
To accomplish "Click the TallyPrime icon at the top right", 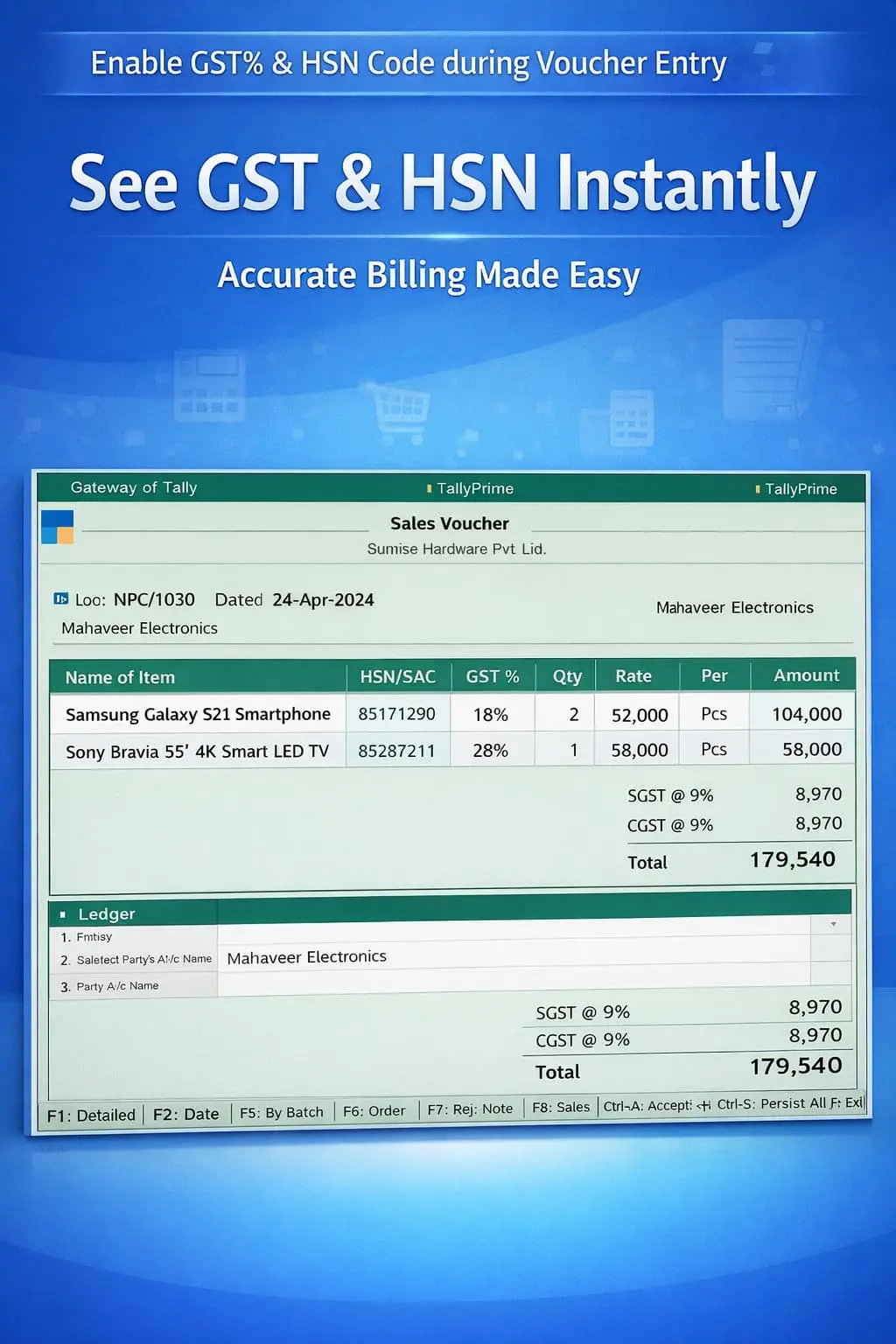I will 758,490.
